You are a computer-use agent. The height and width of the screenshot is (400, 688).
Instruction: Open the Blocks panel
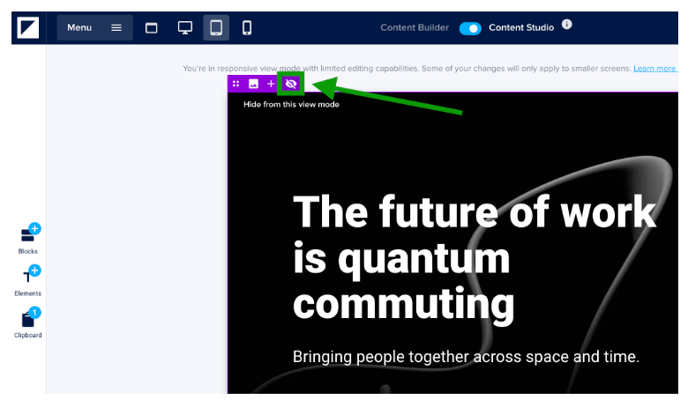[28, 238]
